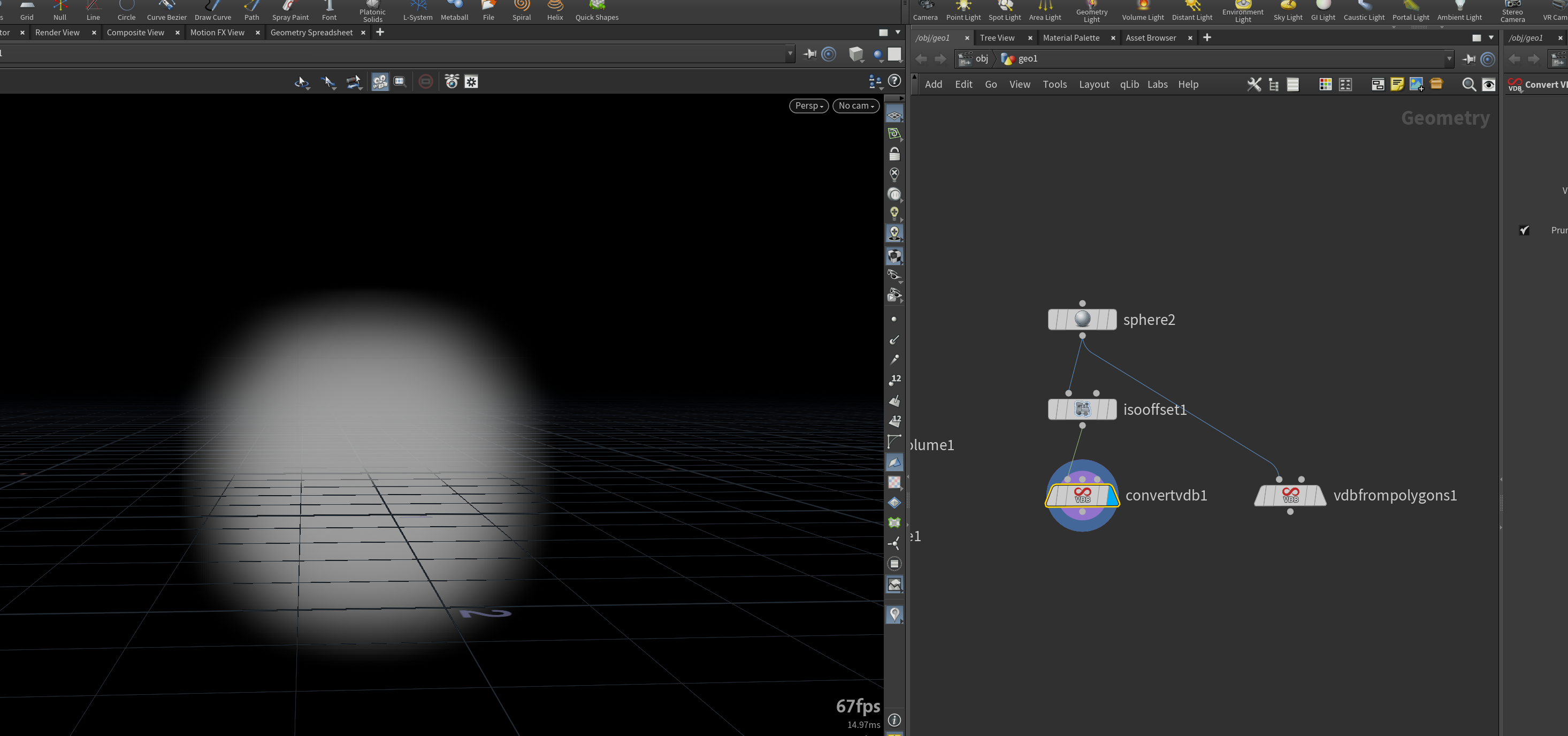Click the network back navigation arrow
1568x736 pixels.
click(x=921, y=59)
